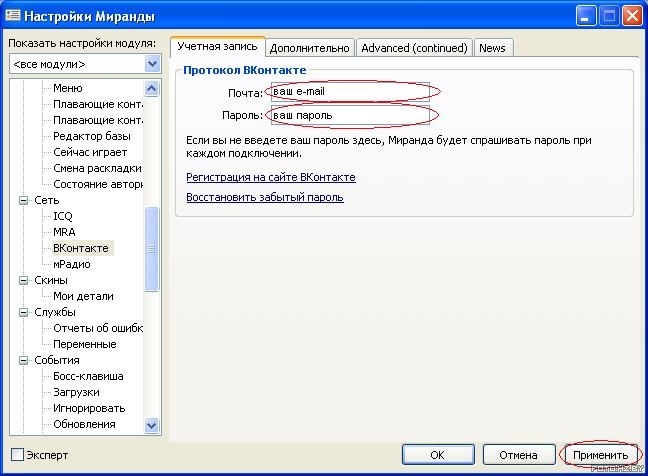Click the tree scrollbar down arrow
Viewport: 648px width, 476px height.
tap(152, 425)
